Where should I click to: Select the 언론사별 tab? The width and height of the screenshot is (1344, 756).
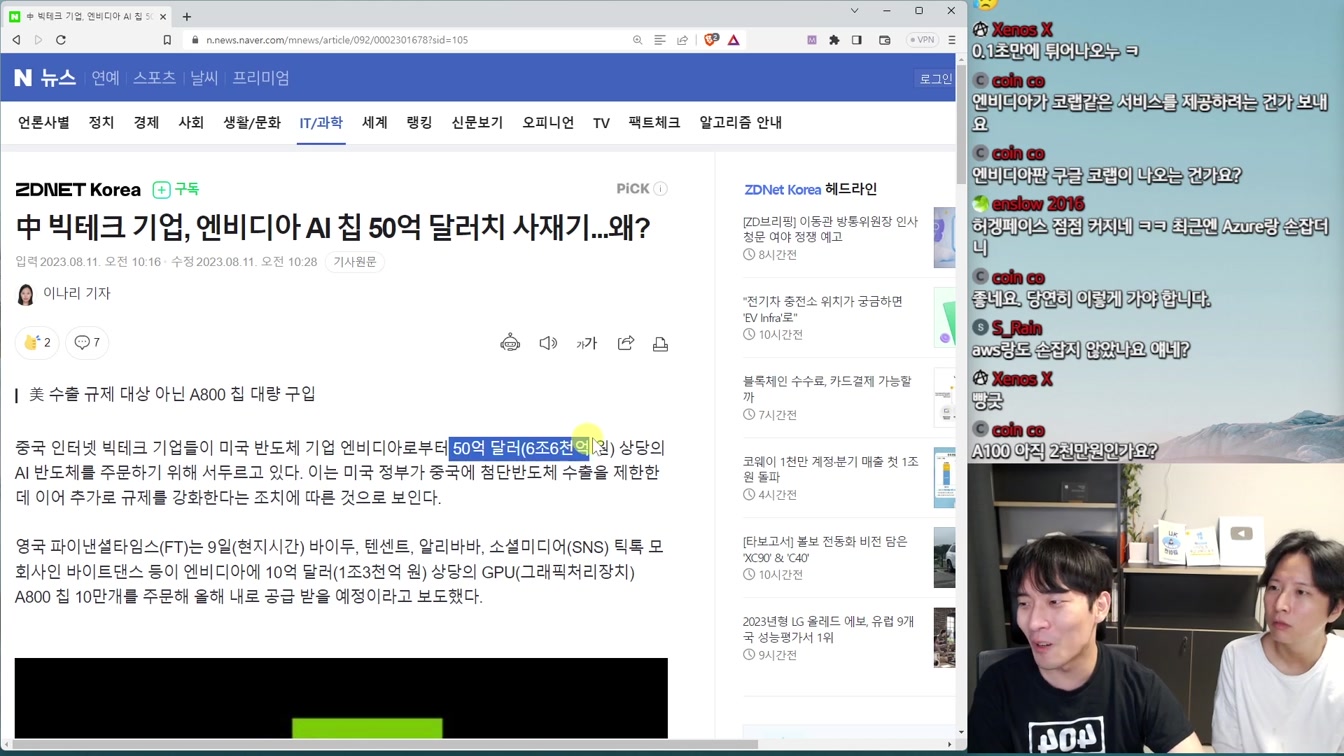coord(43,122)
